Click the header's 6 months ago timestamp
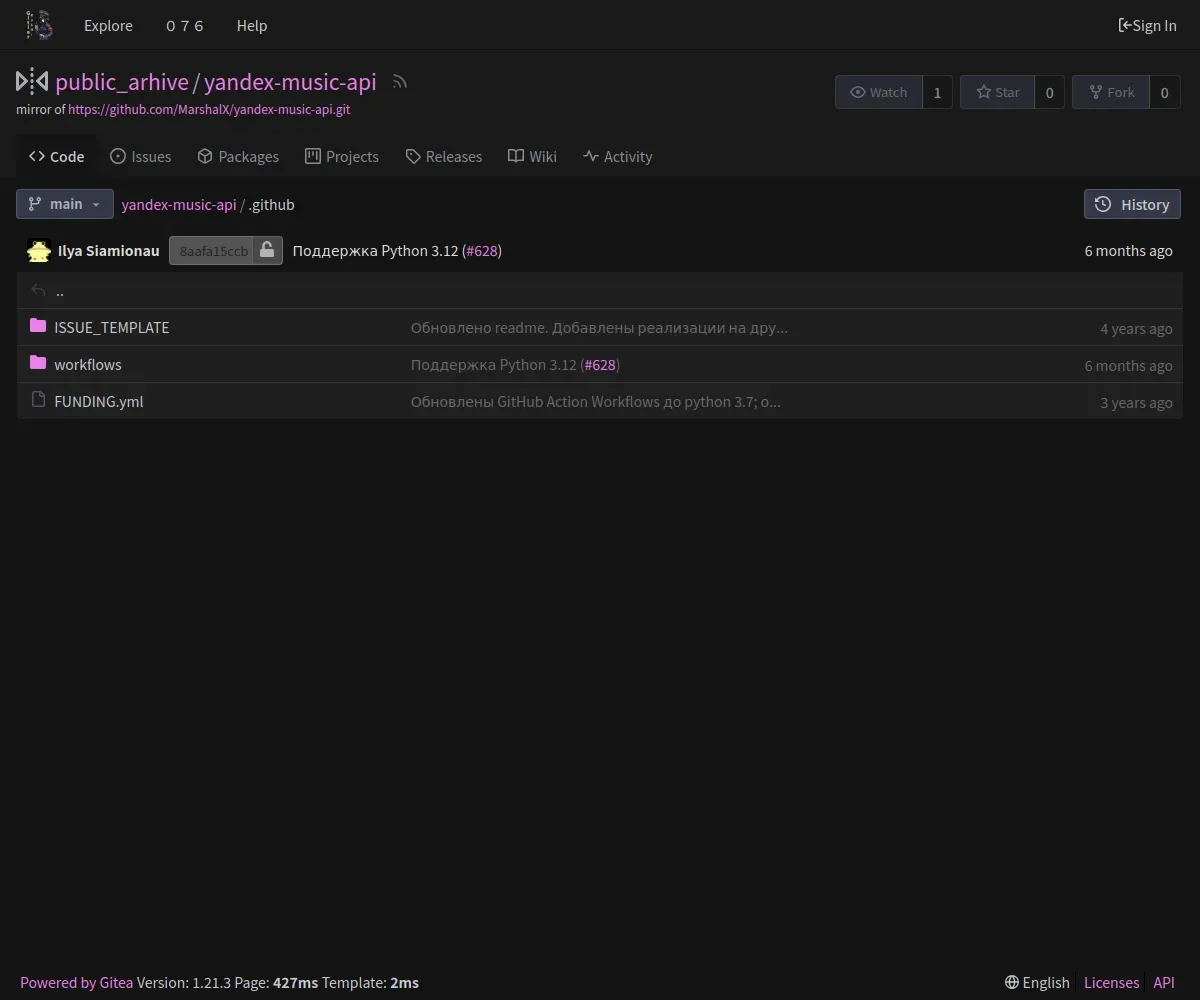The height and width of the screenshot is (1000, 1200). pyautogui.click(x=1128, y=250)
